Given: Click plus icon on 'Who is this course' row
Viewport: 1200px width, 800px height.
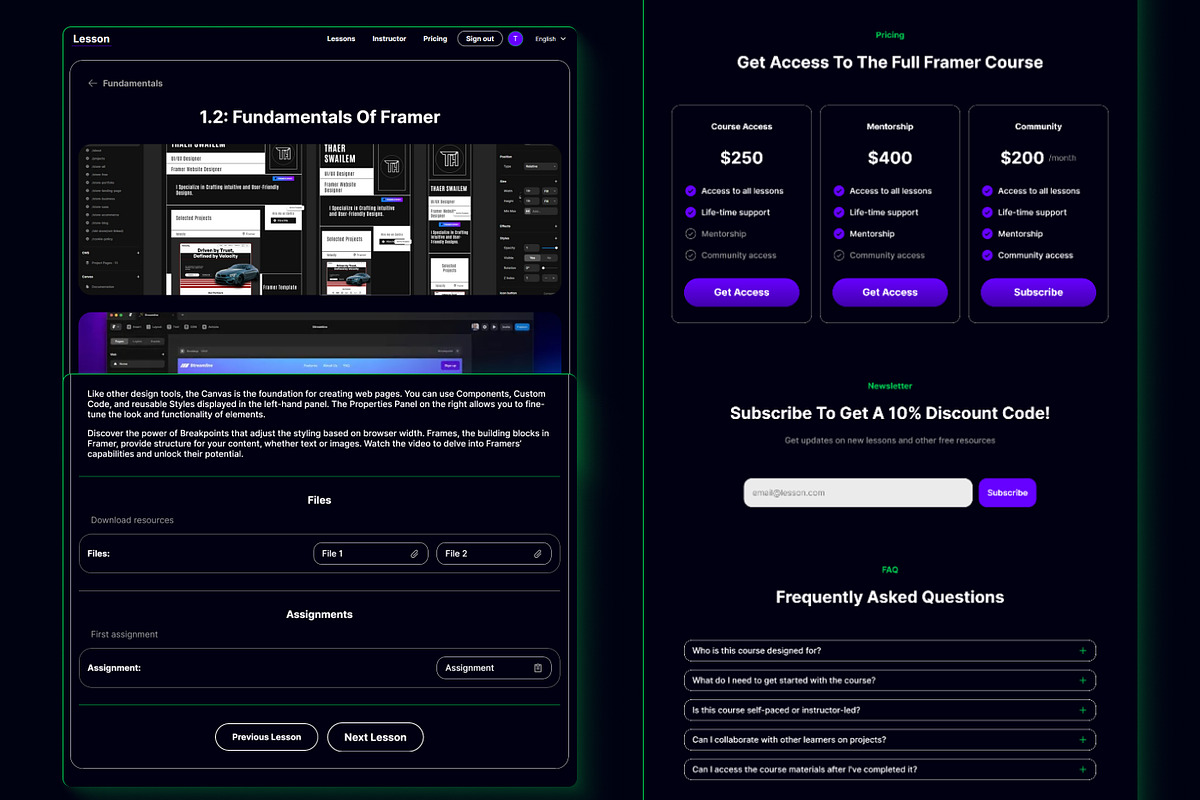Looking at the screenshot, I should click(1083, 651).
